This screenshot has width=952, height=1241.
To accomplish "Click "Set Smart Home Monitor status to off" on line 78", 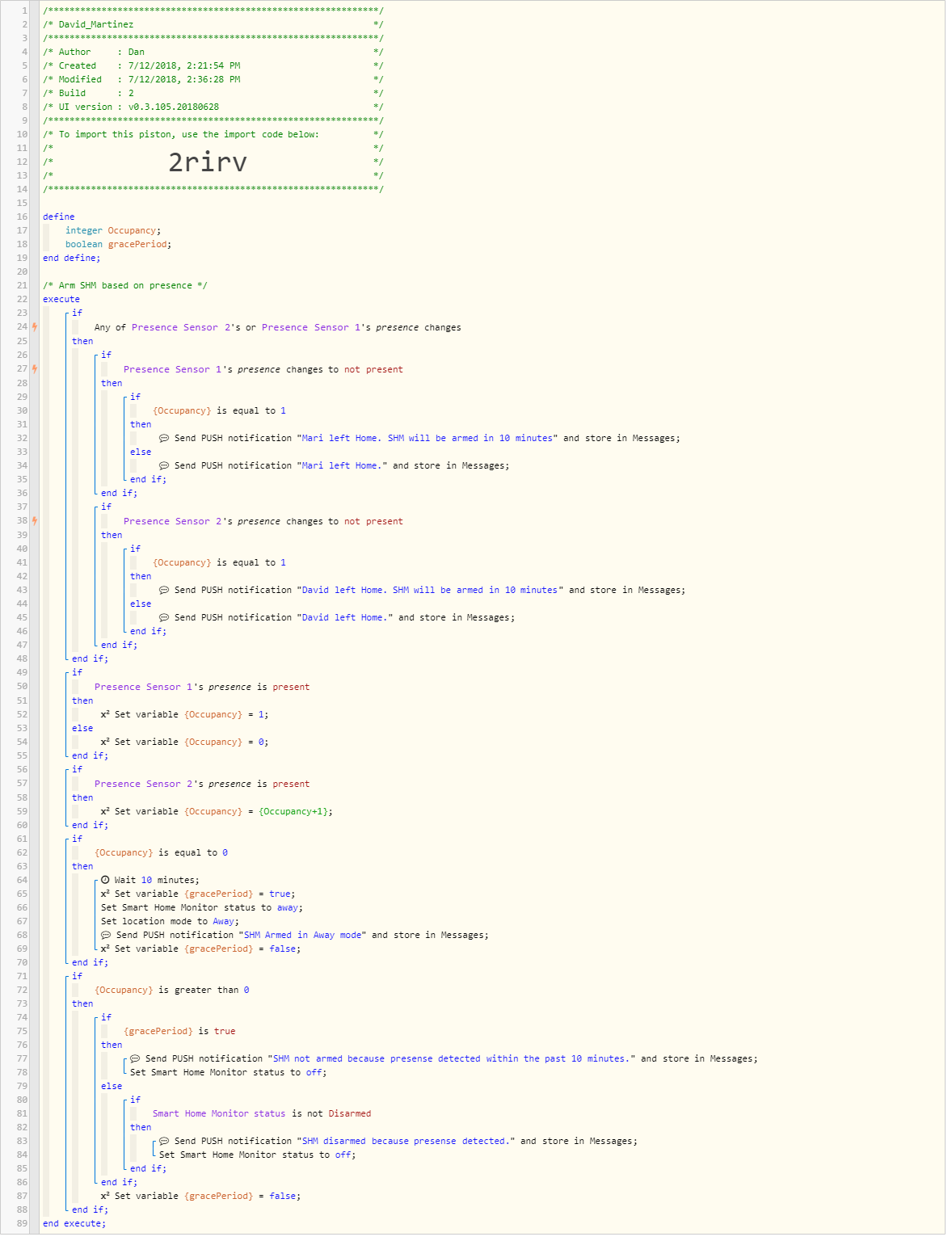I will click(229, 1072).
